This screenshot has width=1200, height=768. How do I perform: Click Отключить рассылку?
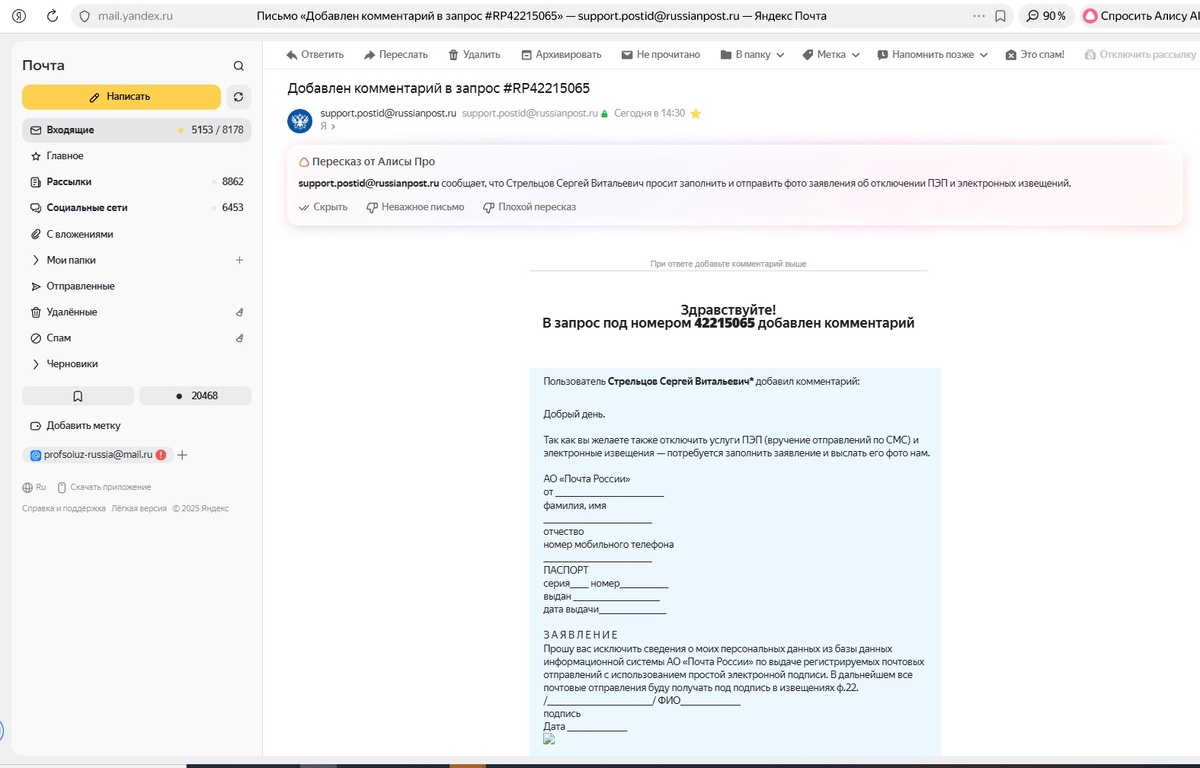(x=1140, y=55)
